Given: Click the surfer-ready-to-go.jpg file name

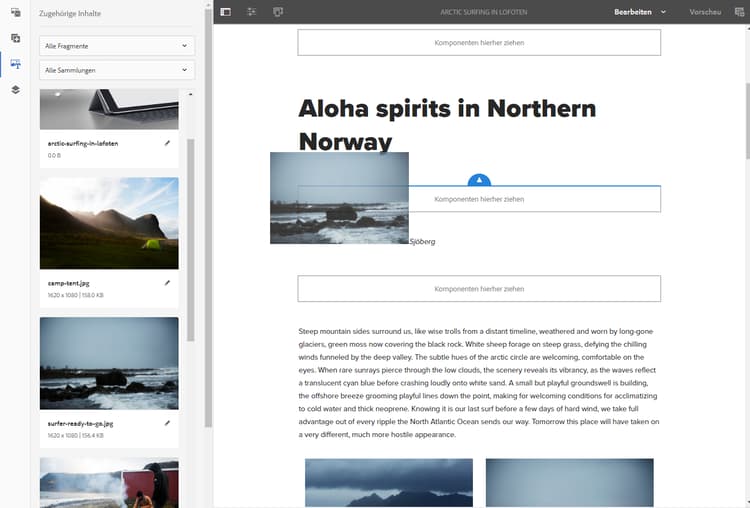Looking at the screenshot, I should tap(80, 423).
